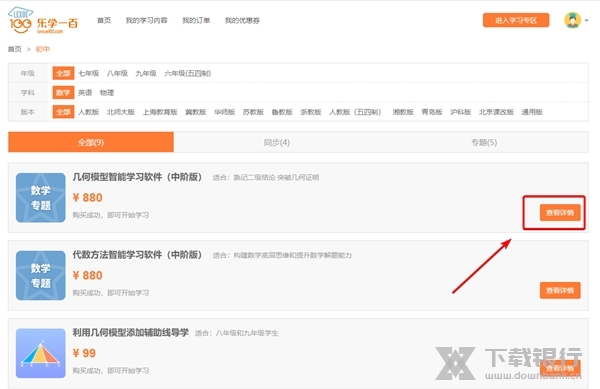Open 我的订单 menu item

[x=196, y=20]
